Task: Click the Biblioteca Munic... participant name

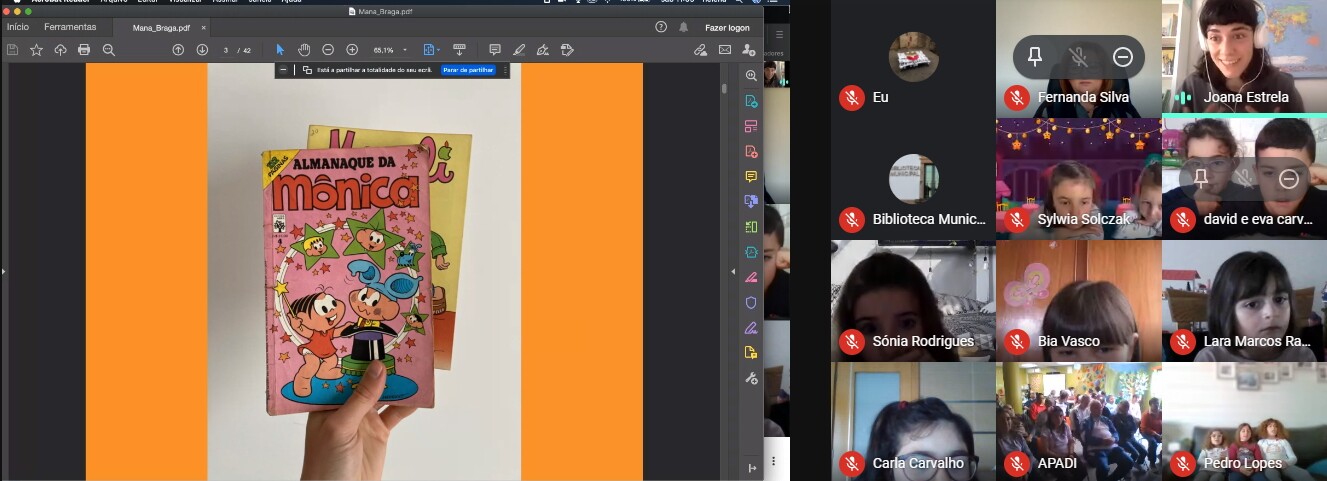Action: pyautogui.click(x=929, y=219)
